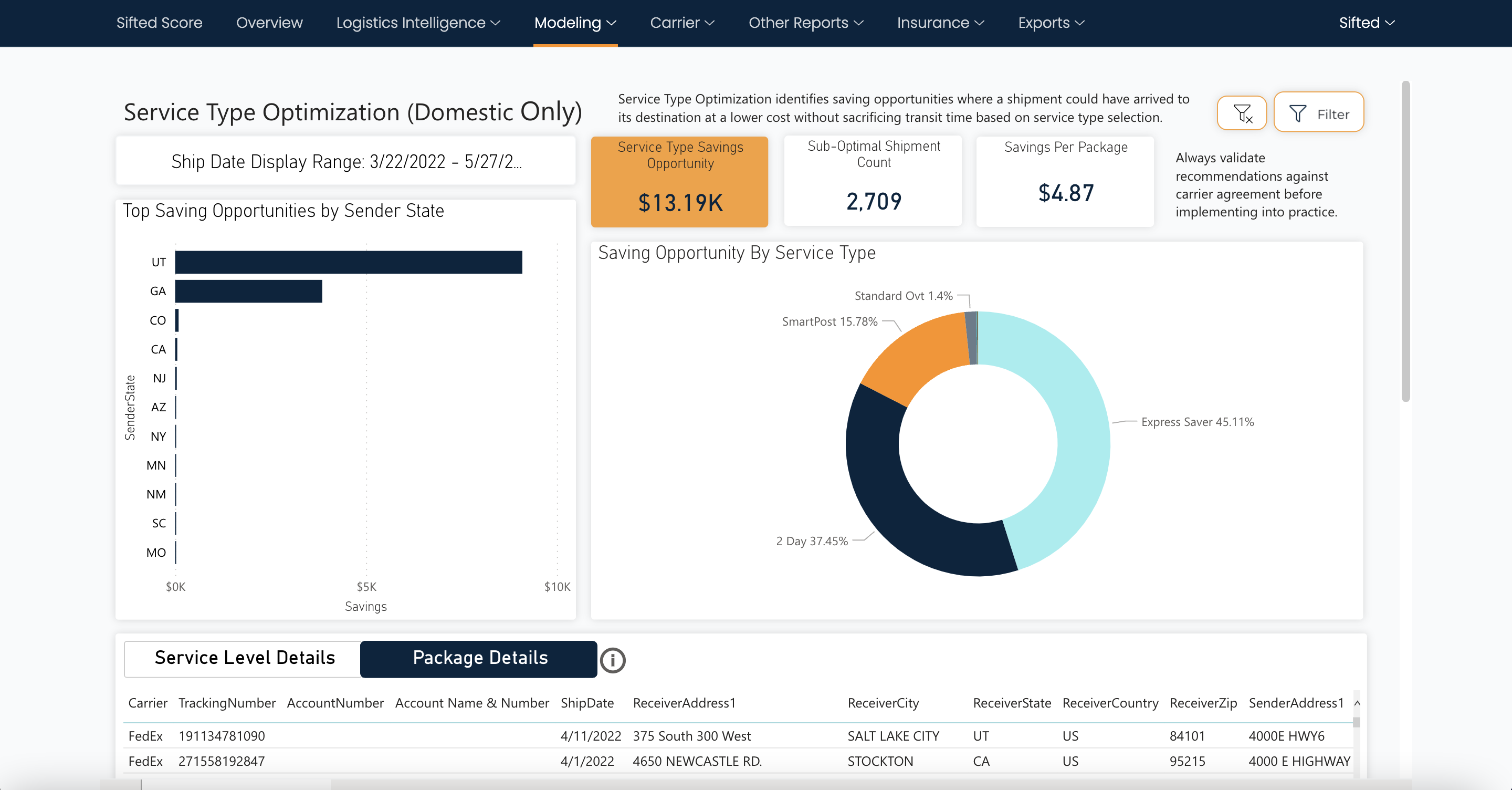Click the sort caret on SenderAddress1 column

coord(1356,704)
